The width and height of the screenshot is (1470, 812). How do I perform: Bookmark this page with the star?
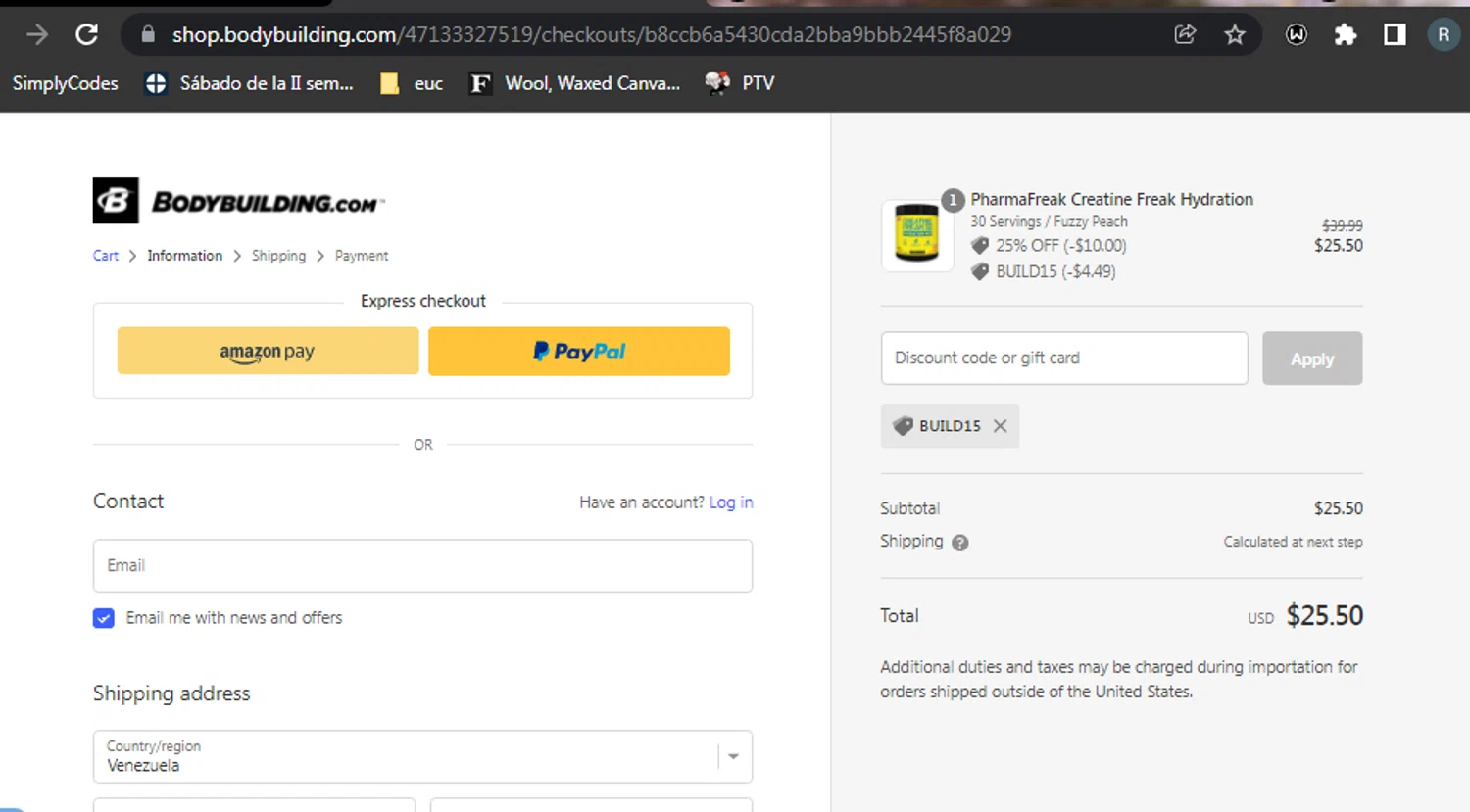[1235, 35]
